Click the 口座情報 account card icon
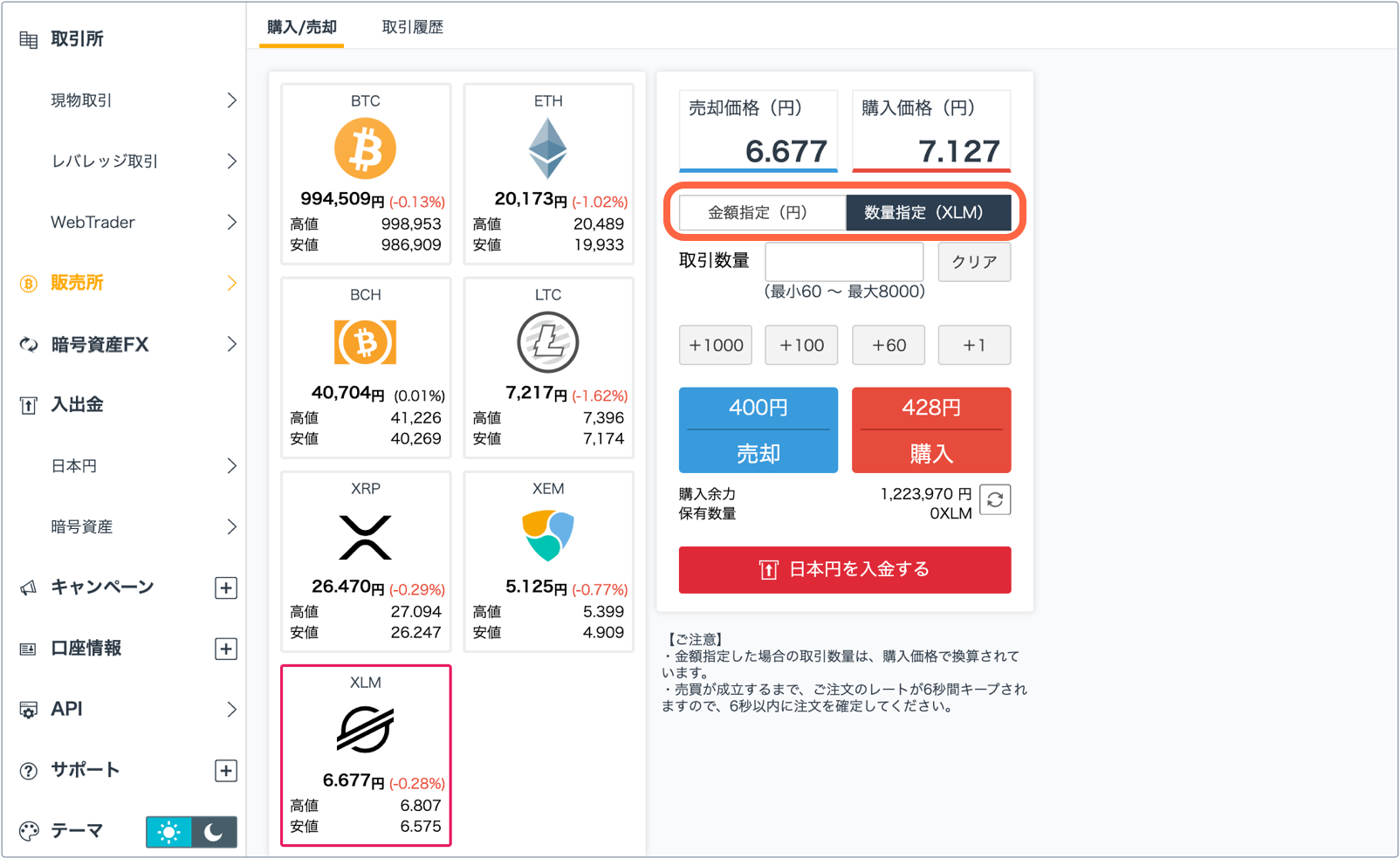 [29, 649]
